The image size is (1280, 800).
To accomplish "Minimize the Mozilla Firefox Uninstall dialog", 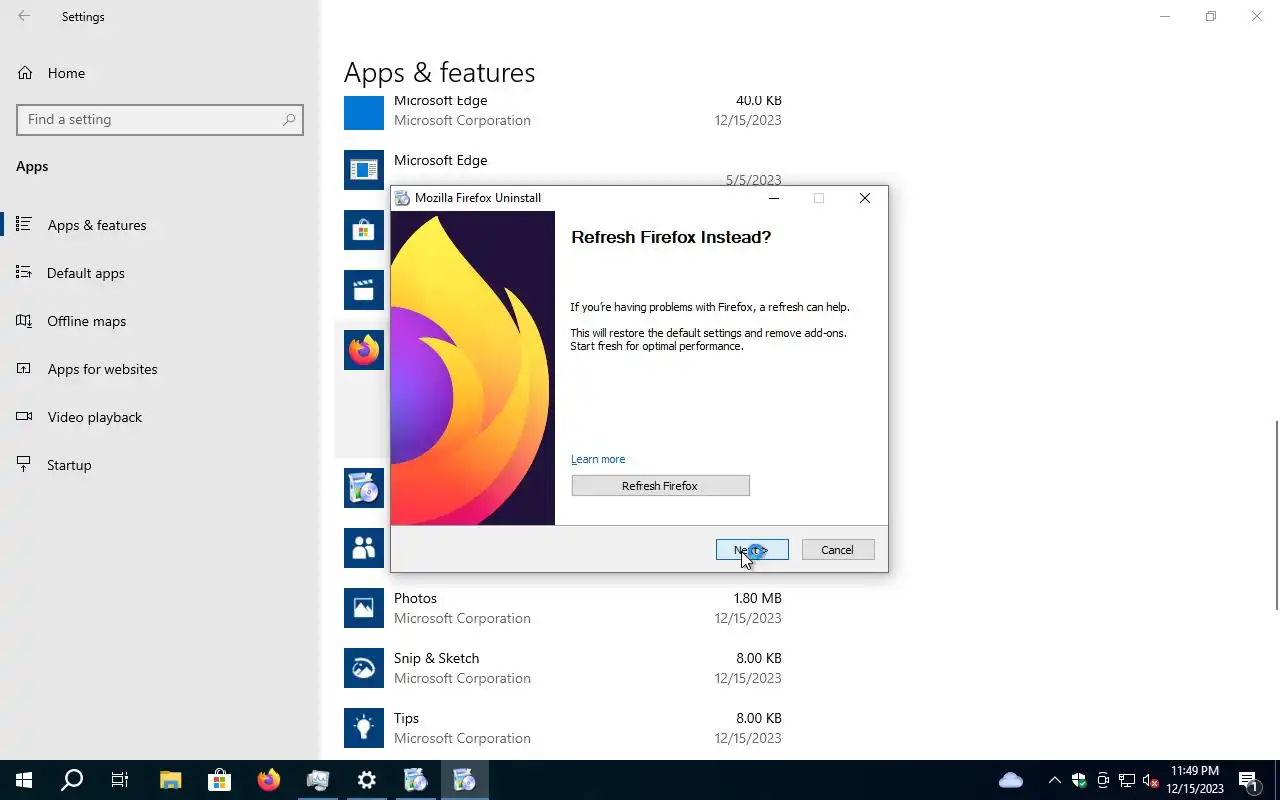I will [773, 198].
